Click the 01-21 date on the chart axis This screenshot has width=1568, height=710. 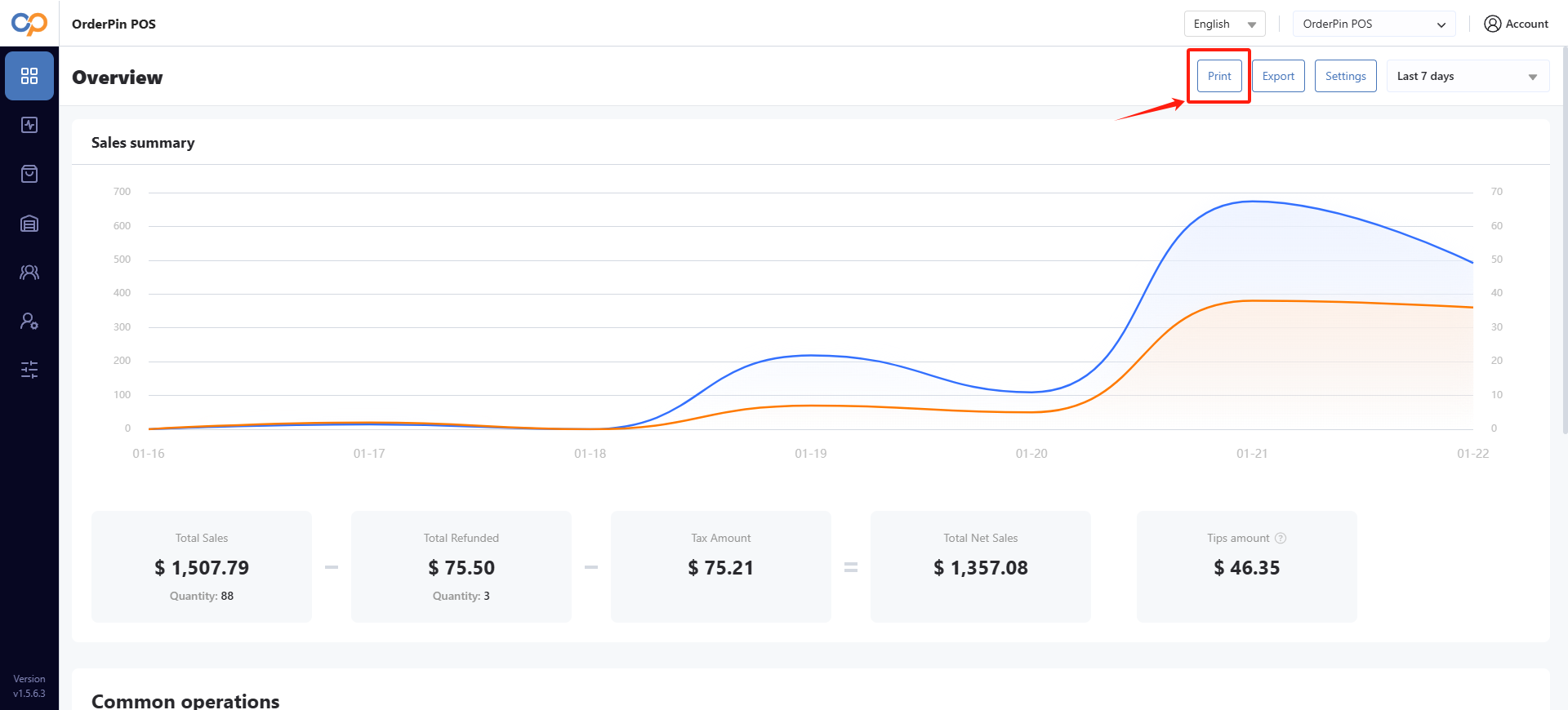pos(1252,454)
